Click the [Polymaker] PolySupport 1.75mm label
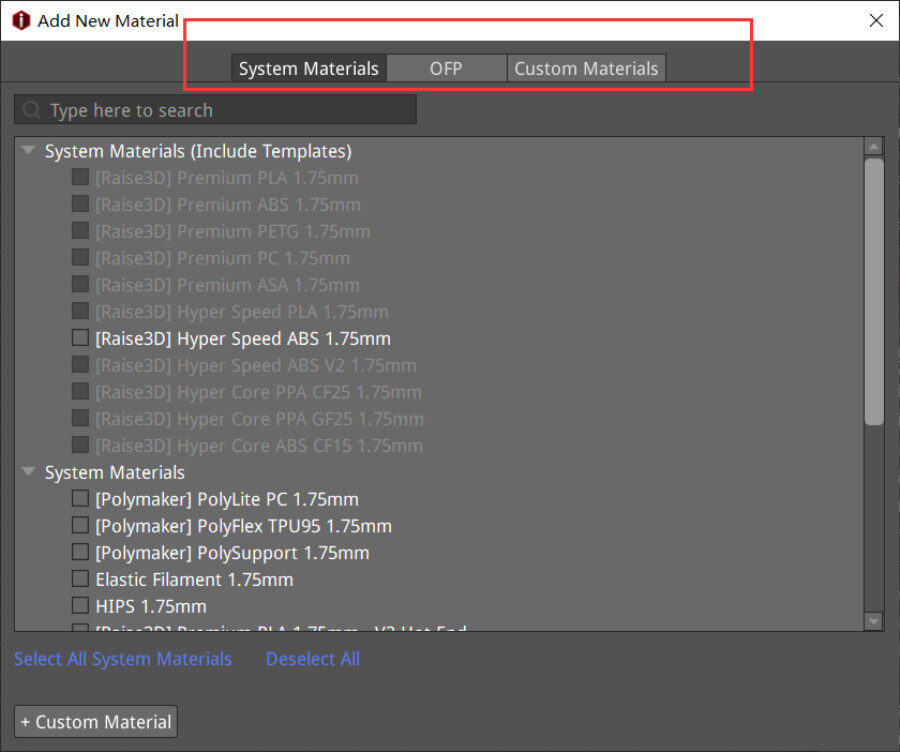 click(x=232, y=553)
